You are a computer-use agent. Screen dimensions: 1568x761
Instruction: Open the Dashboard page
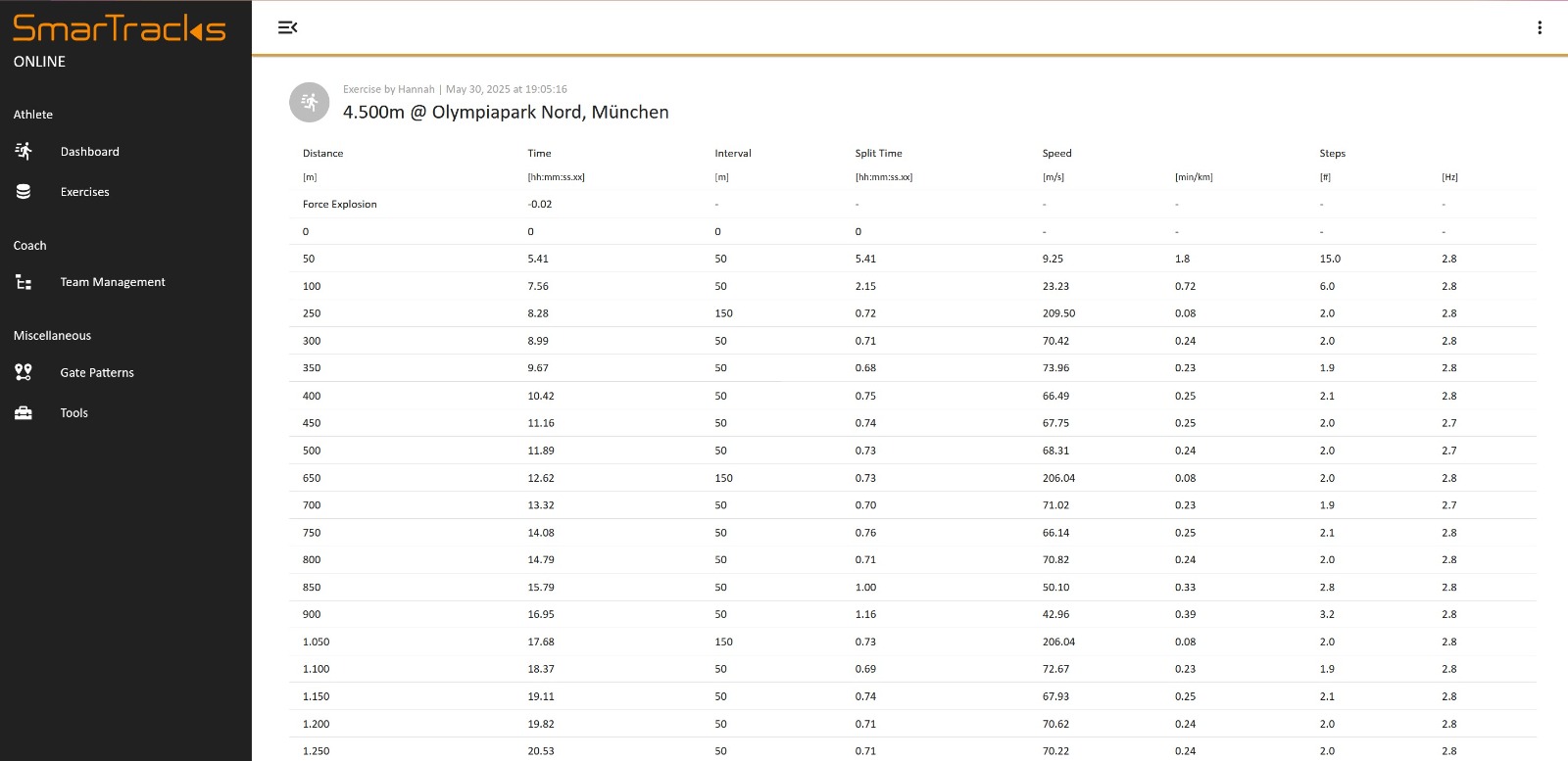(x=89, y=152)
